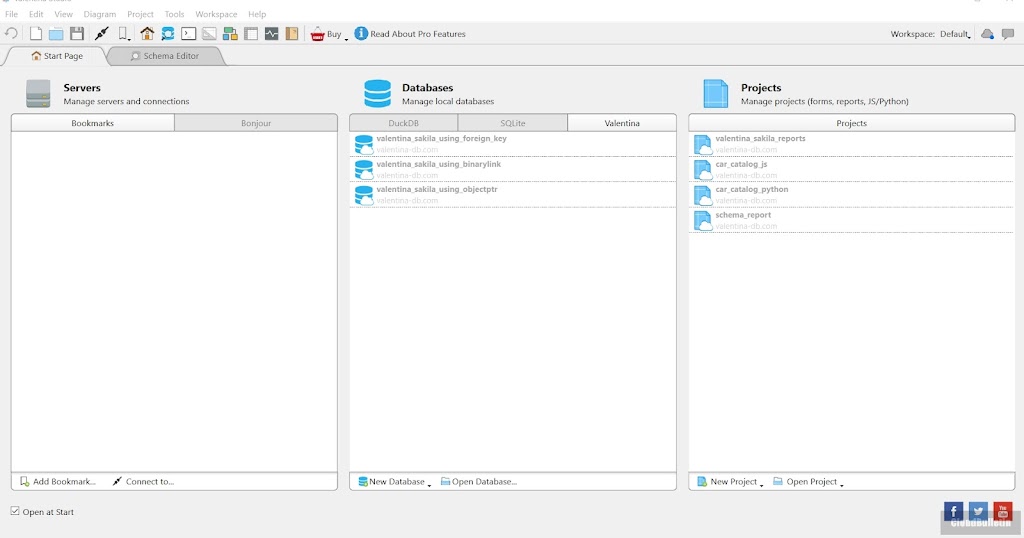Click Open Database button

tap(479, 482)
